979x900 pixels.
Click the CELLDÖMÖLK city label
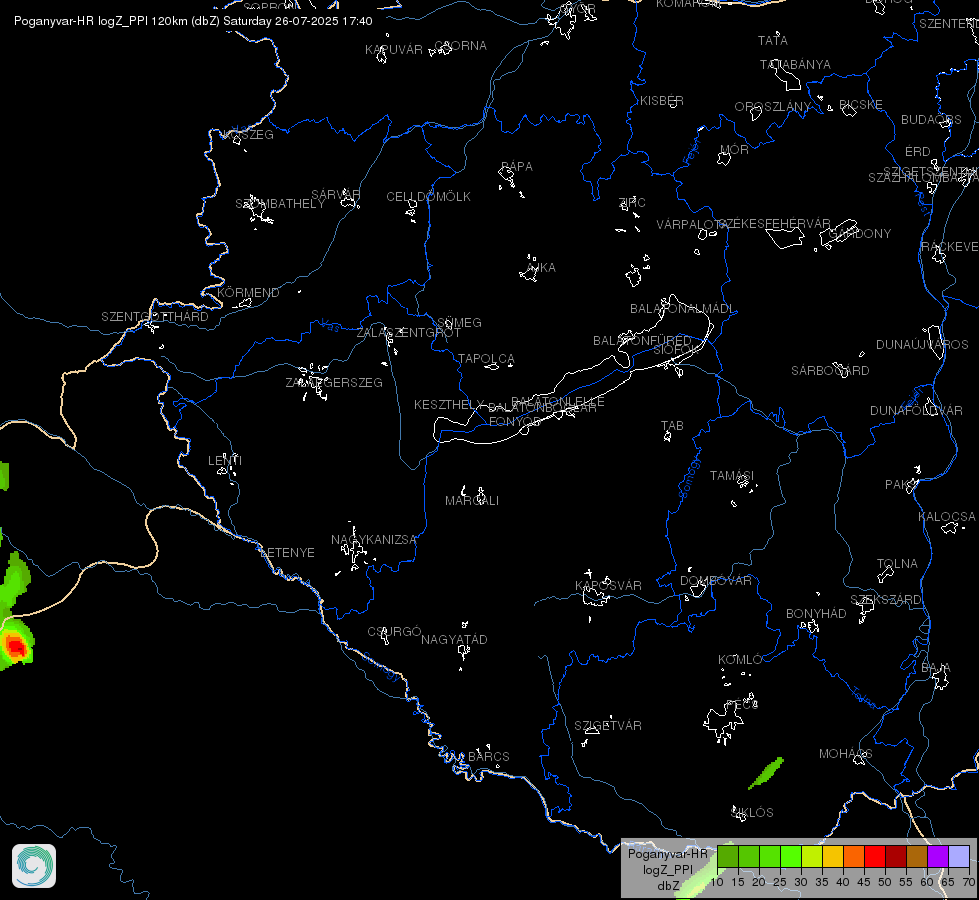[428, 197]
